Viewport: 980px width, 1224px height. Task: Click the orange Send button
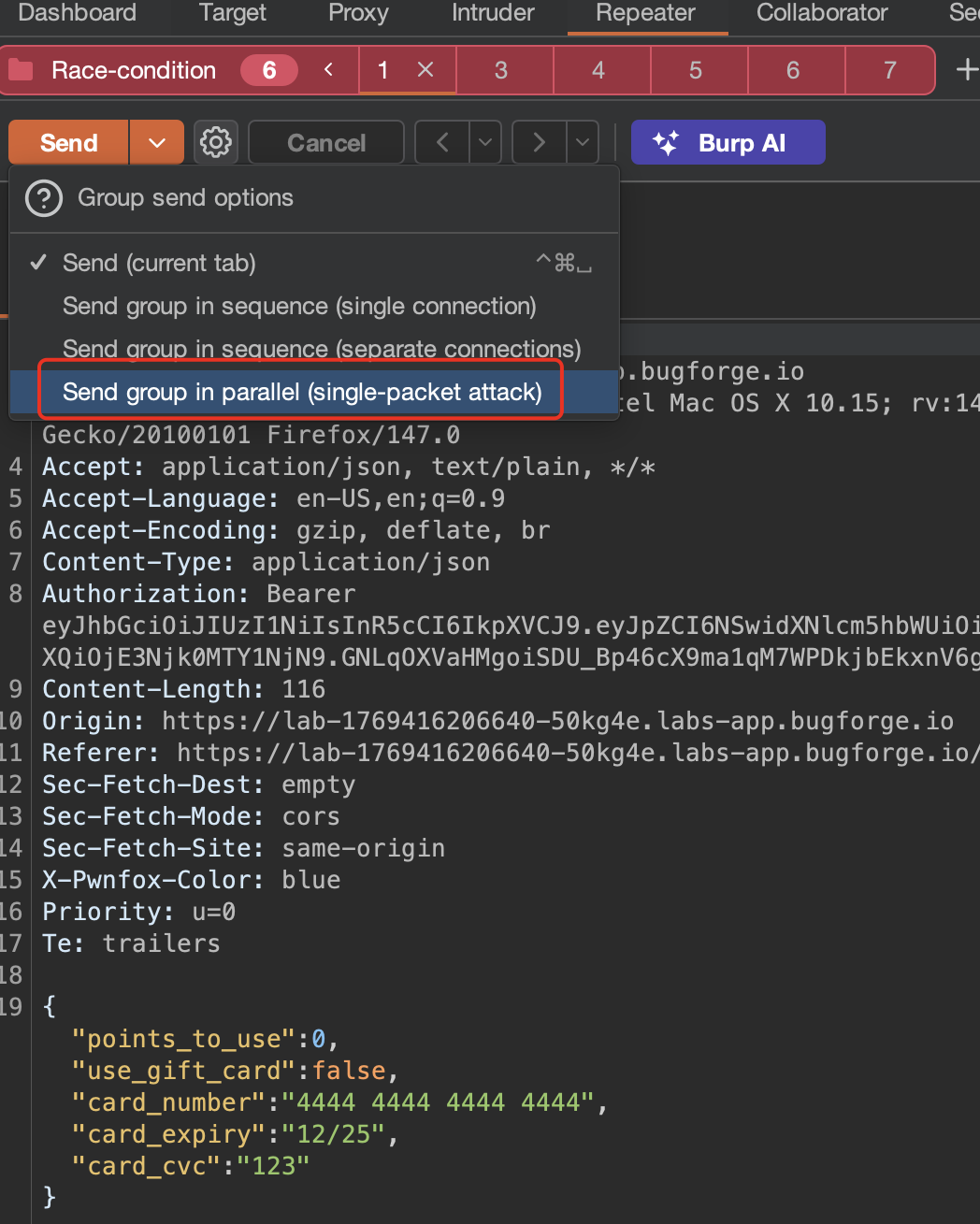(69, 143)
